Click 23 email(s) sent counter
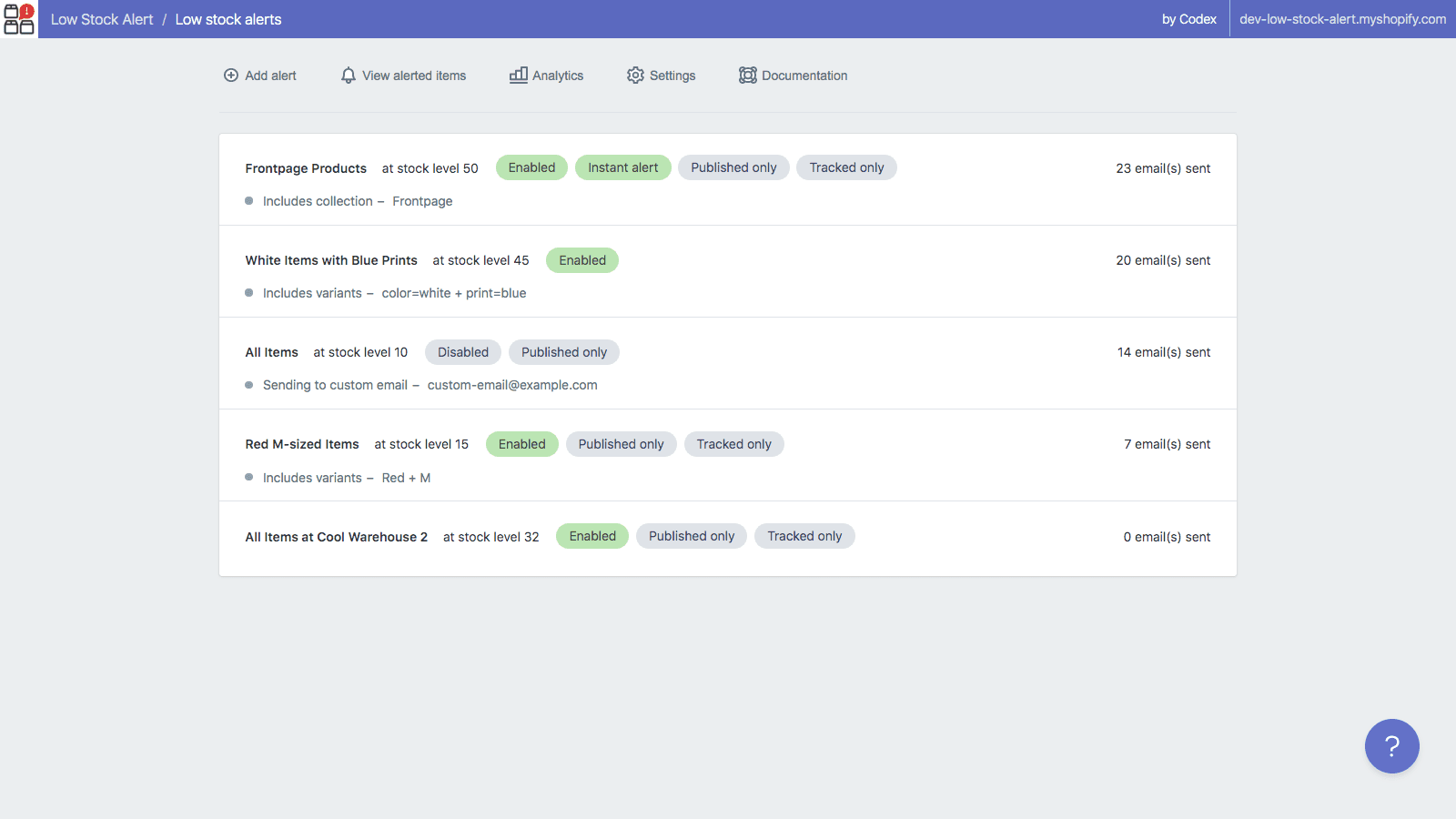 1163,168
